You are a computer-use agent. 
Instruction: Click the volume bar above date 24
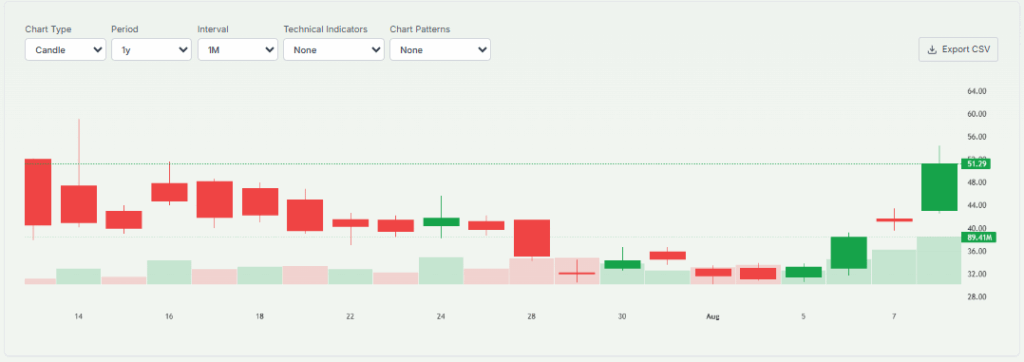441,271
